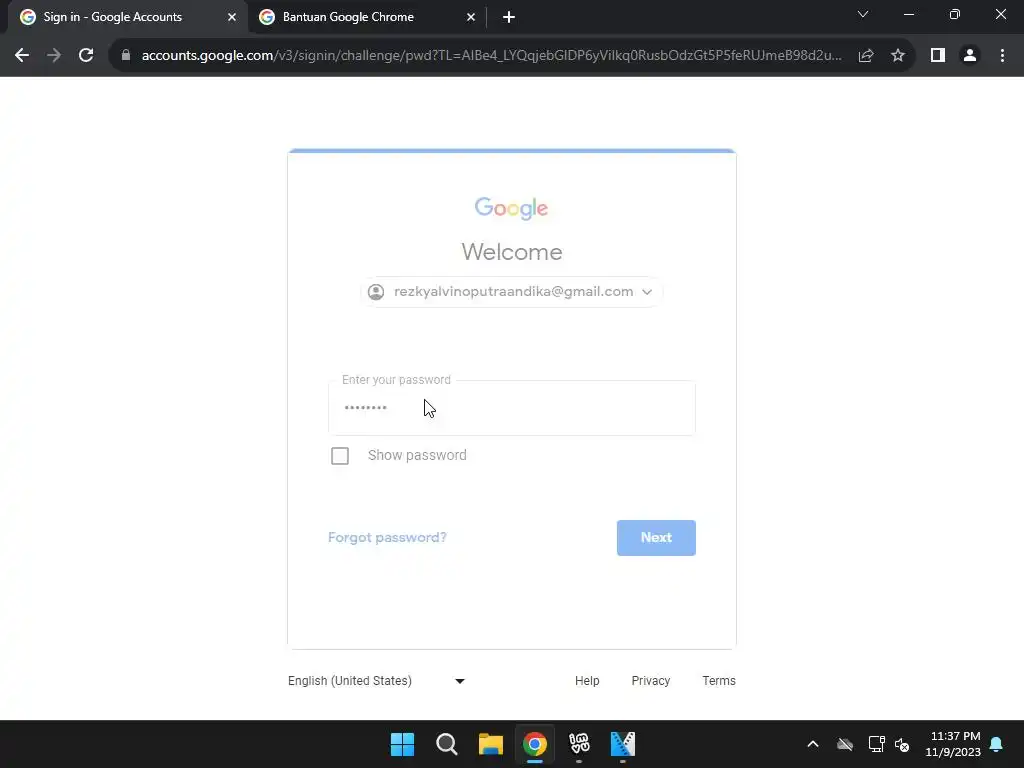1024x768 pixels.
Task: Open the notifications bell icon
Action: 996,744
